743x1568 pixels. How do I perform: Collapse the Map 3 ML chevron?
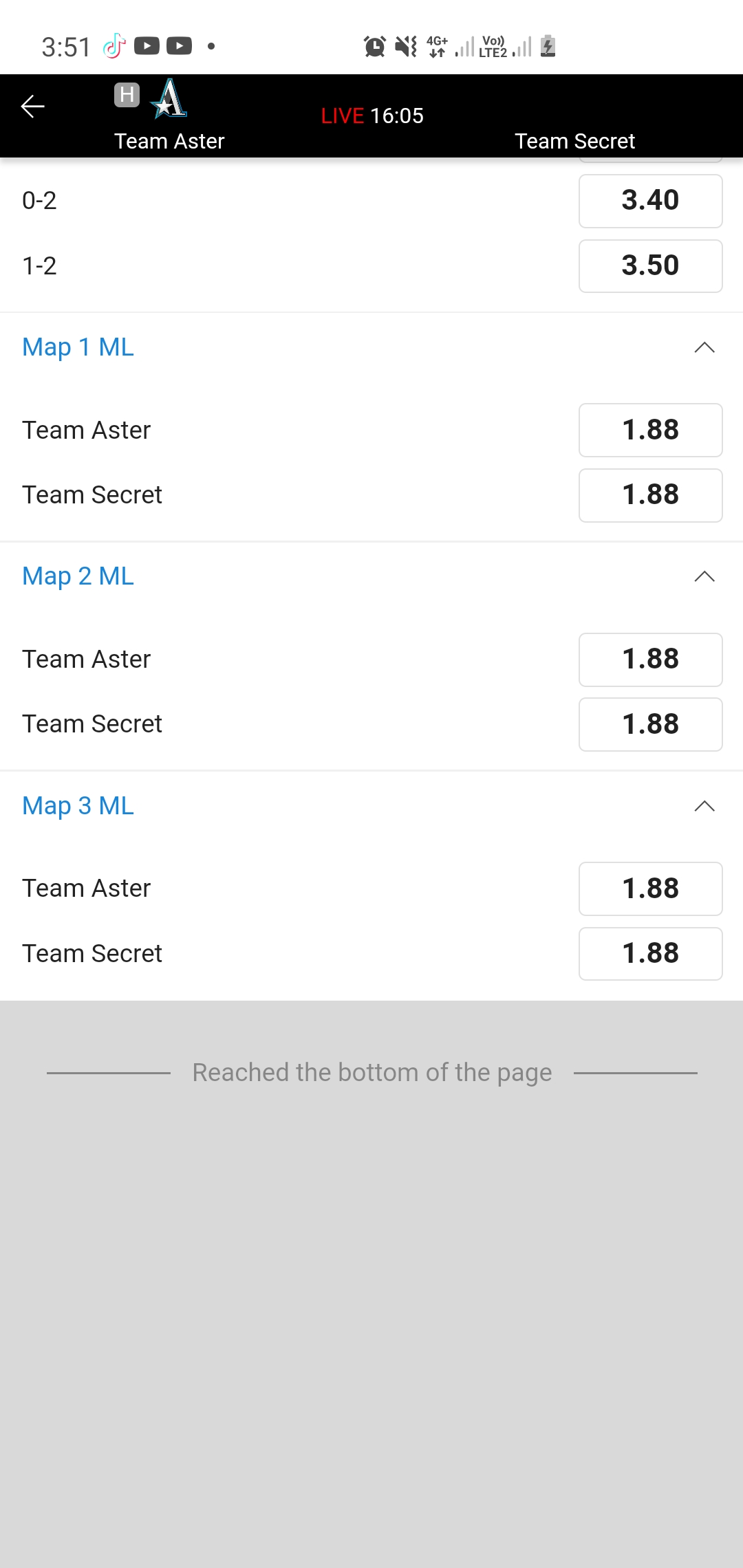[x=704, y=806]
